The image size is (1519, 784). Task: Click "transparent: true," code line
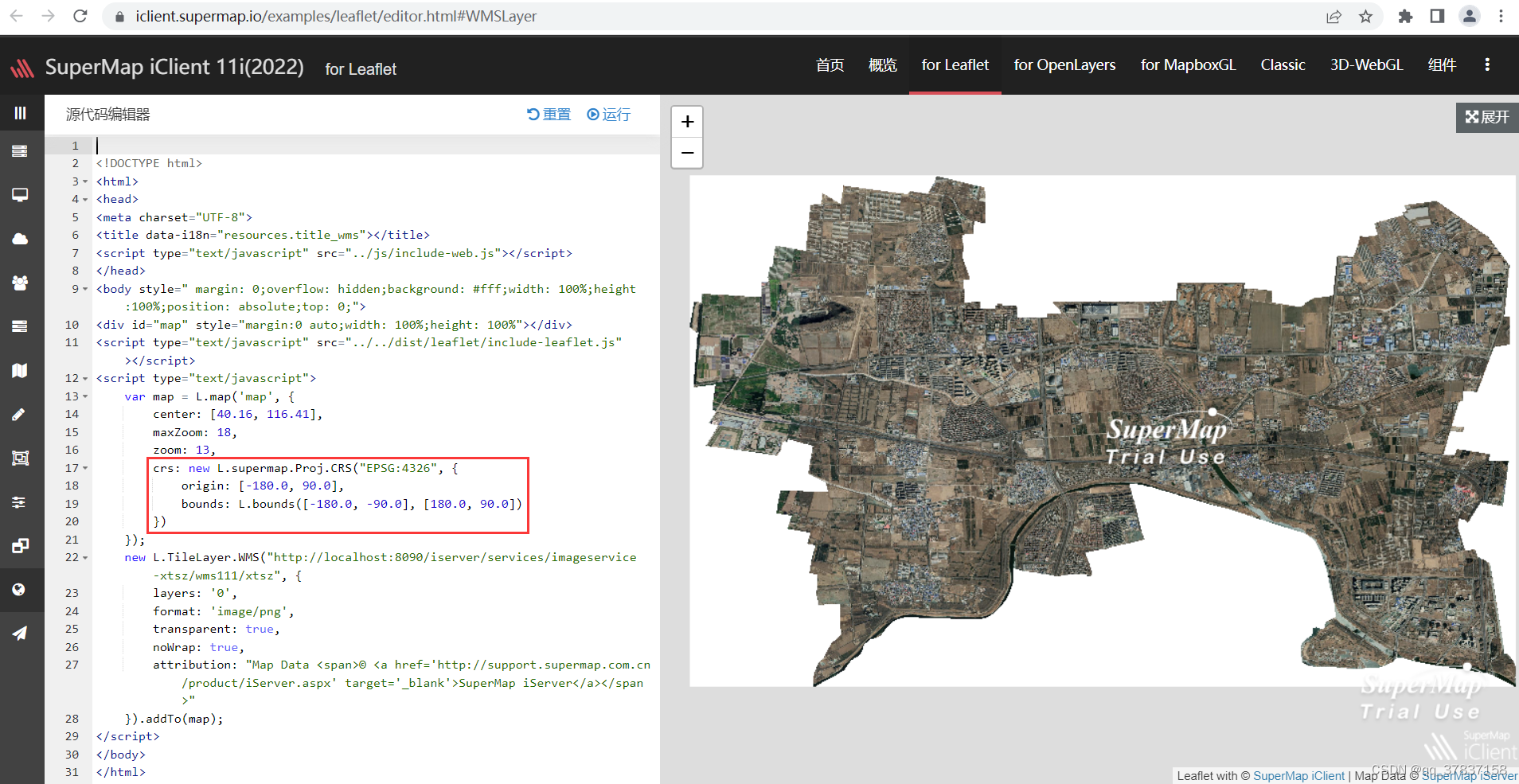(x=217, y=629)
